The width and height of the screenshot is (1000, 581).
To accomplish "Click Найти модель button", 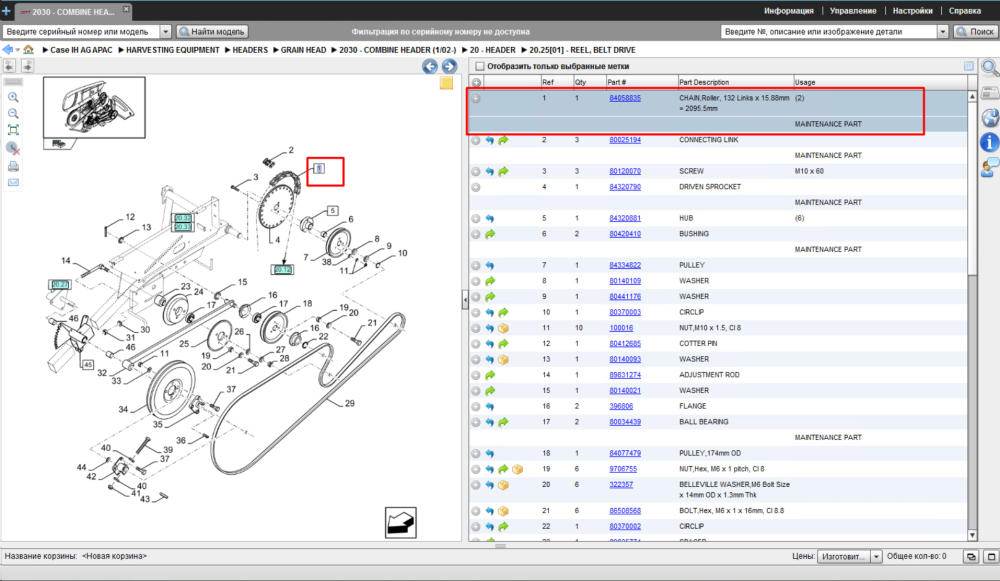I will pyautogui.click(x=212, y=31).
